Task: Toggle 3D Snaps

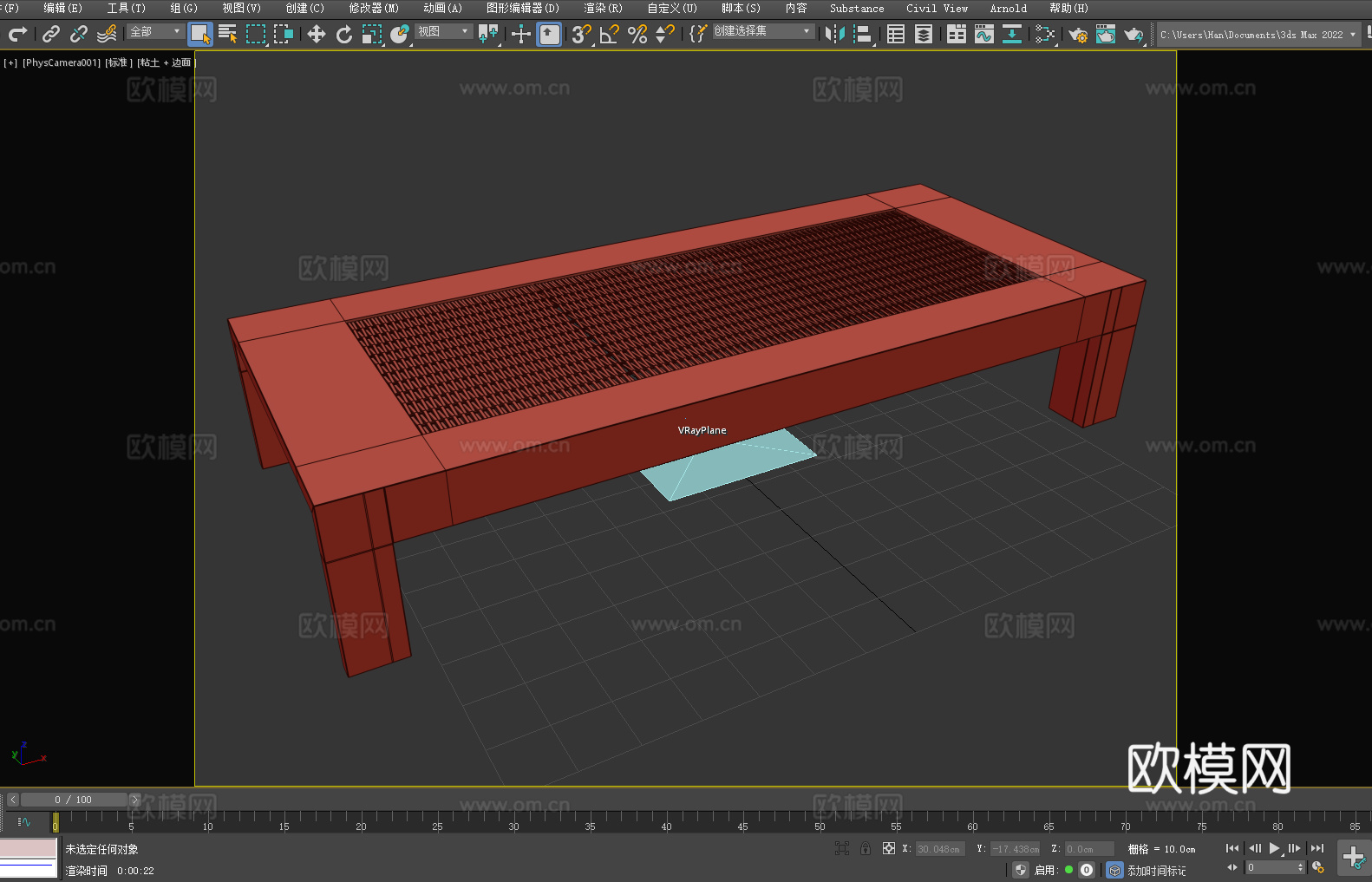Action: pyautogui.click(x=582, y=34)
